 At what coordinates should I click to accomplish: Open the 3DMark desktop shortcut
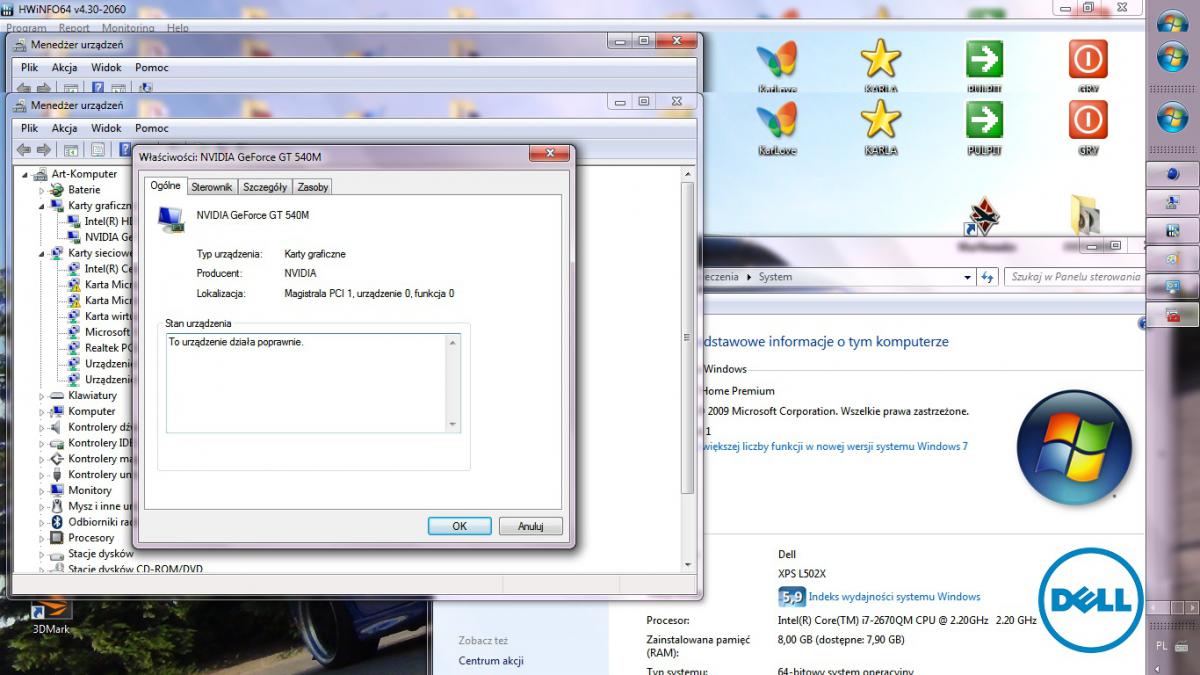50,614
